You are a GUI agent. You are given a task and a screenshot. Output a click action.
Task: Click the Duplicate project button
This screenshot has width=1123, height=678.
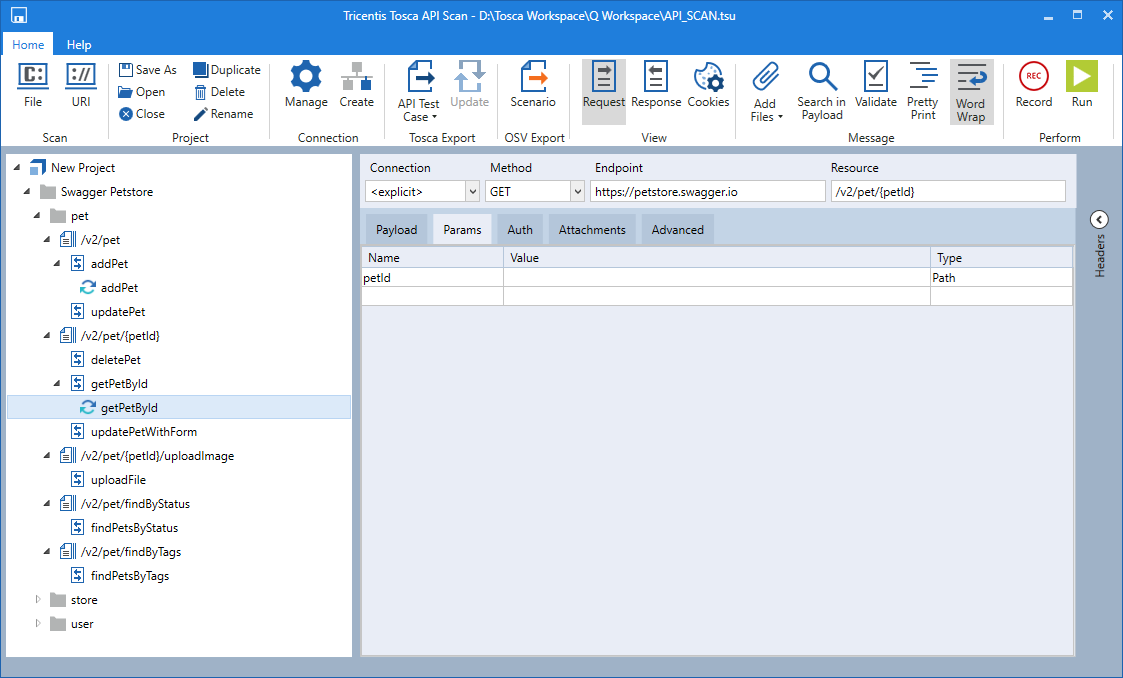pos(226,70)
